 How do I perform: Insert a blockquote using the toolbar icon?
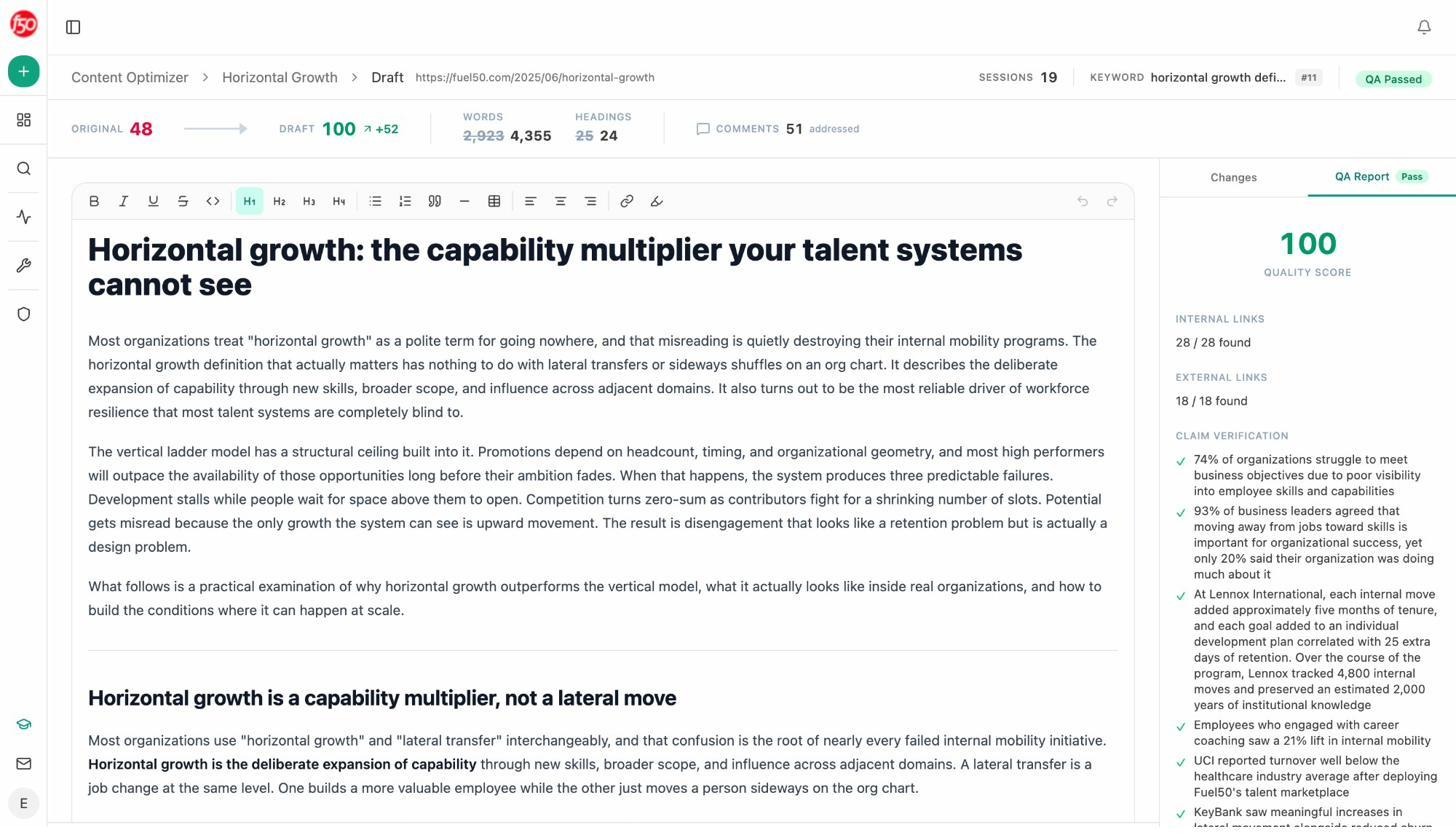click(x=435, y=201)
